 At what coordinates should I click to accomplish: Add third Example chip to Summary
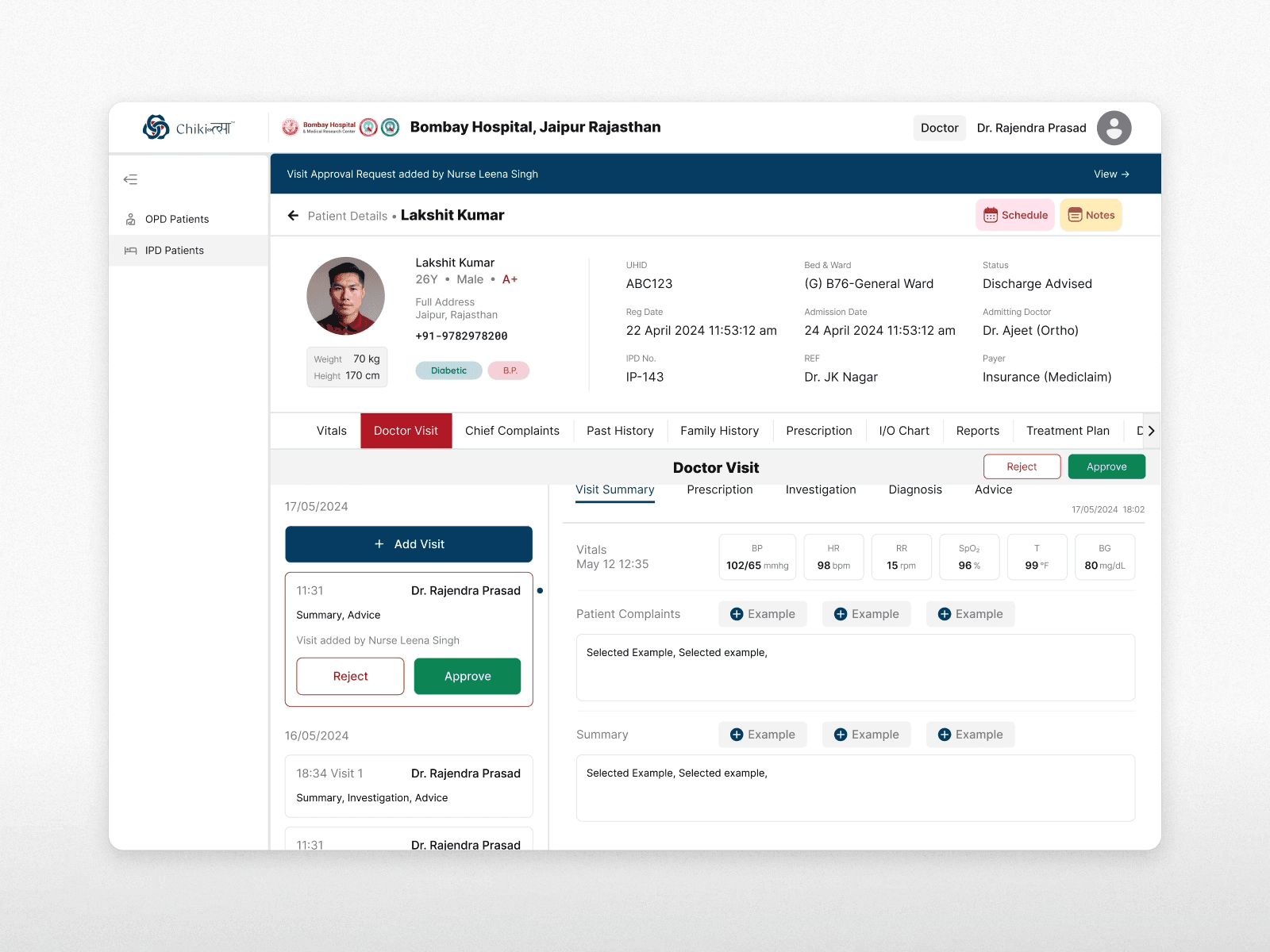(970, 735)
